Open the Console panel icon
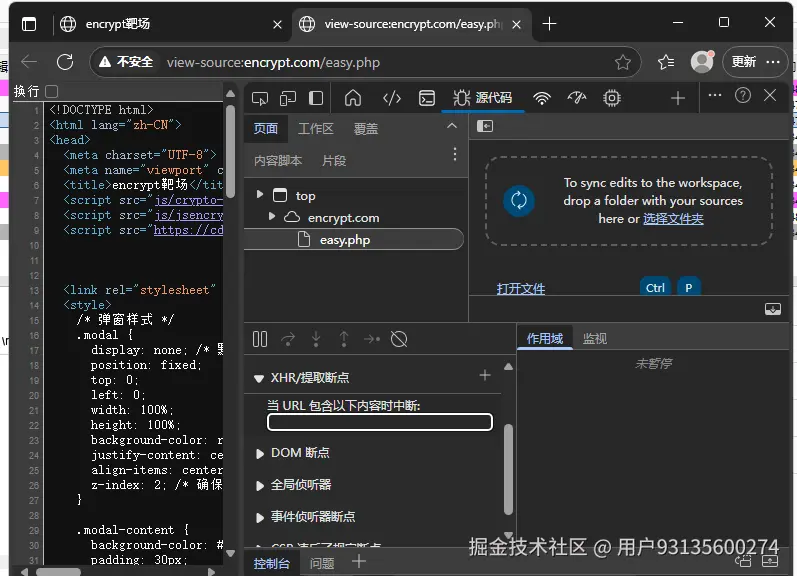 pos(426,98)
